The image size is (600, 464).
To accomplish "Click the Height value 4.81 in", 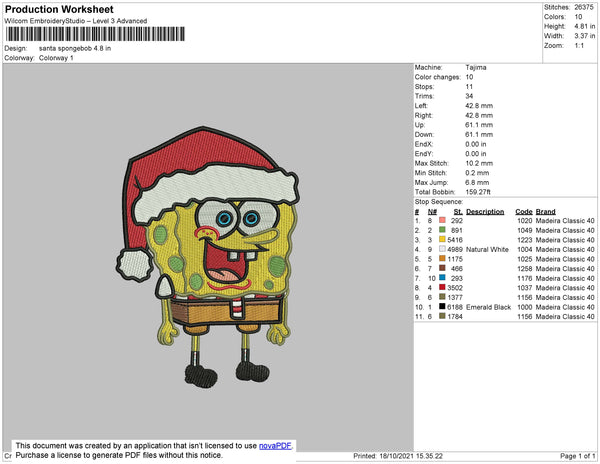I will click(585, 26).
